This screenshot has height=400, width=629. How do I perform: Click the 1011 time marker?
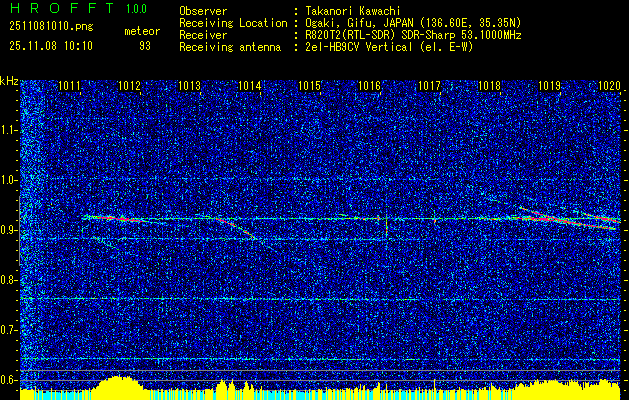pyautogui.click(x=69, y=86)
